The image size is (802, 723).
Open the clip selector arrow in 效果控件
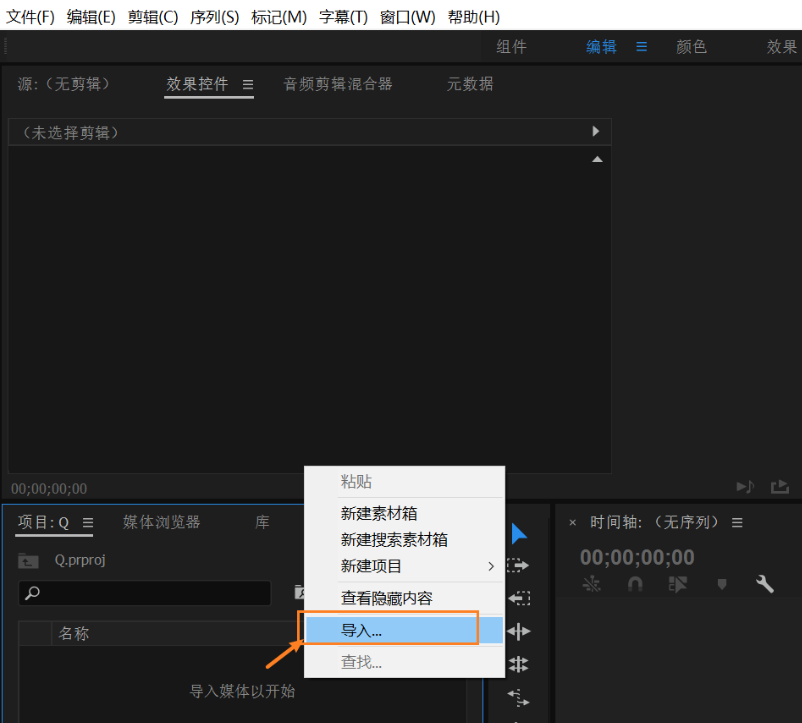click(x=596, y=131)
